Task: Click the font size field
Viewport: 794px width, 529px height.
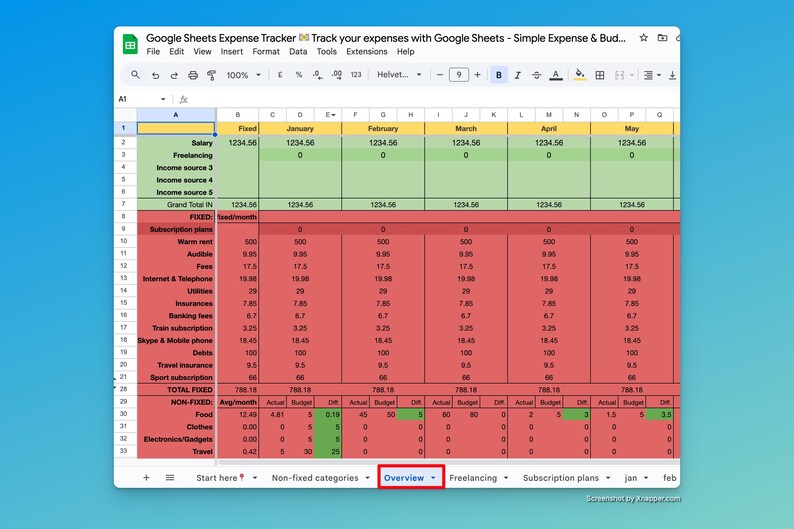Action: [x=459, y=75]
